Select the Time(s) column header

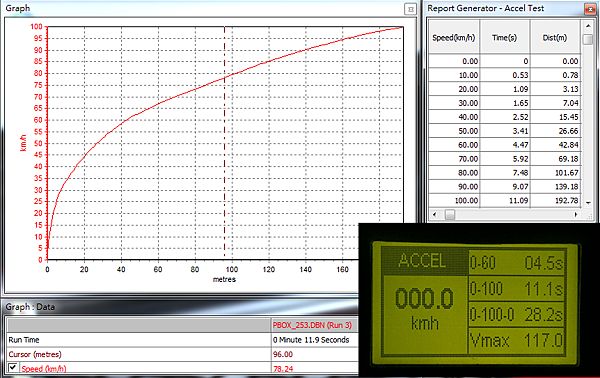(x=505, y=37)
